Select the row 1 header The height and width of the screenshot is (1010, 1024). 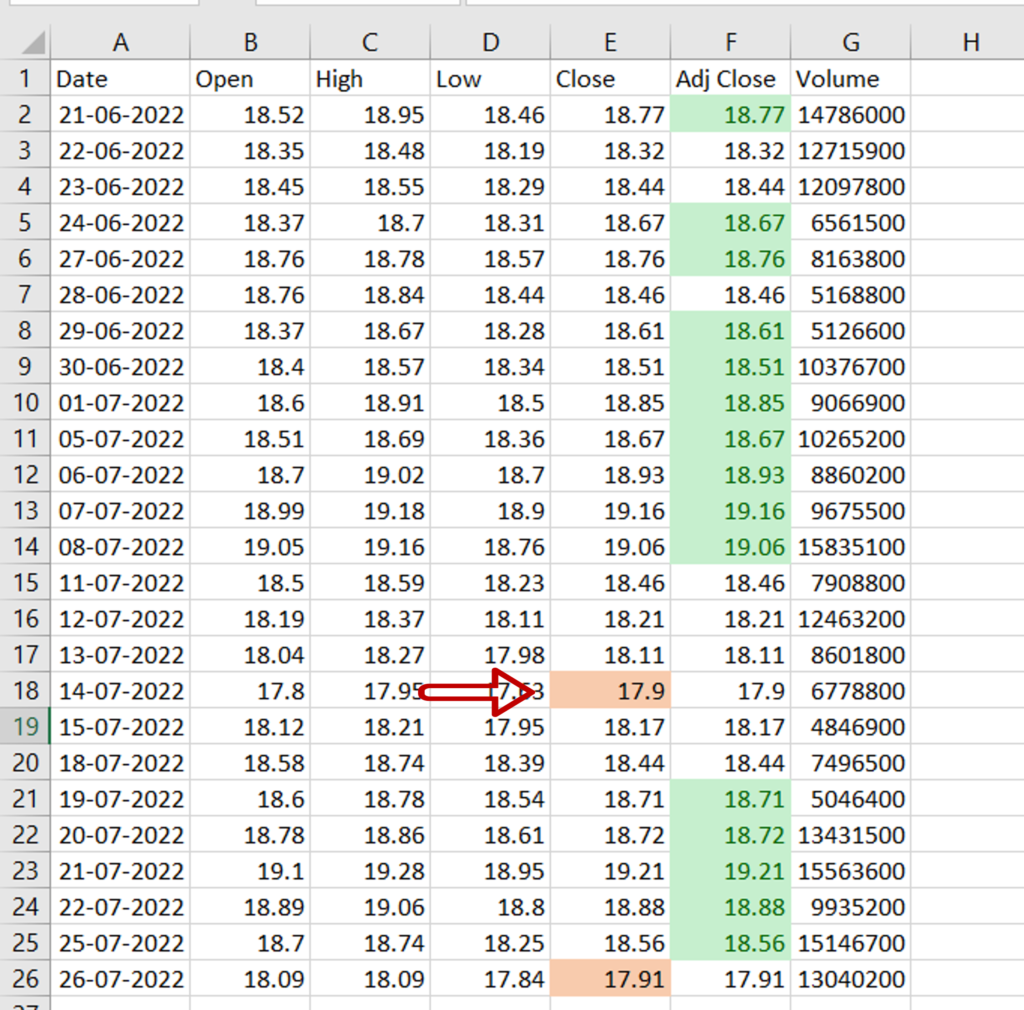coord(25,79)
